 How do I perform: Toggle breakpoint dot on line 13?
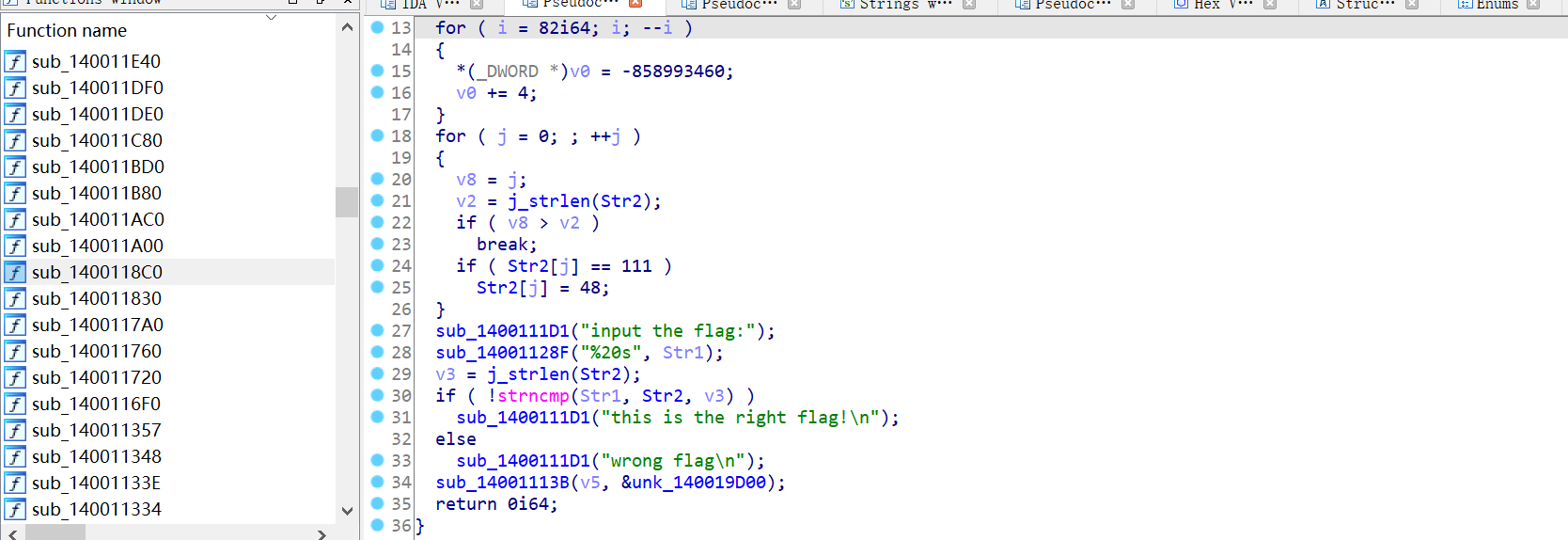pyautogui.click(x=377, y=27)
